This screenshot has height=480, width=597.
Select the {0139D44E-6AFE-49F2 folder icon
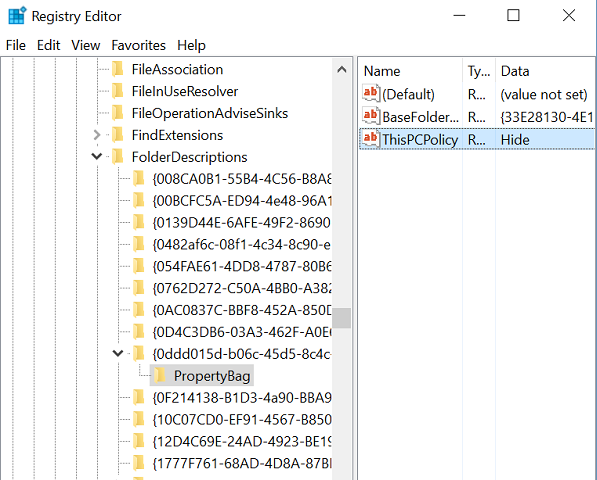point(139,222)
